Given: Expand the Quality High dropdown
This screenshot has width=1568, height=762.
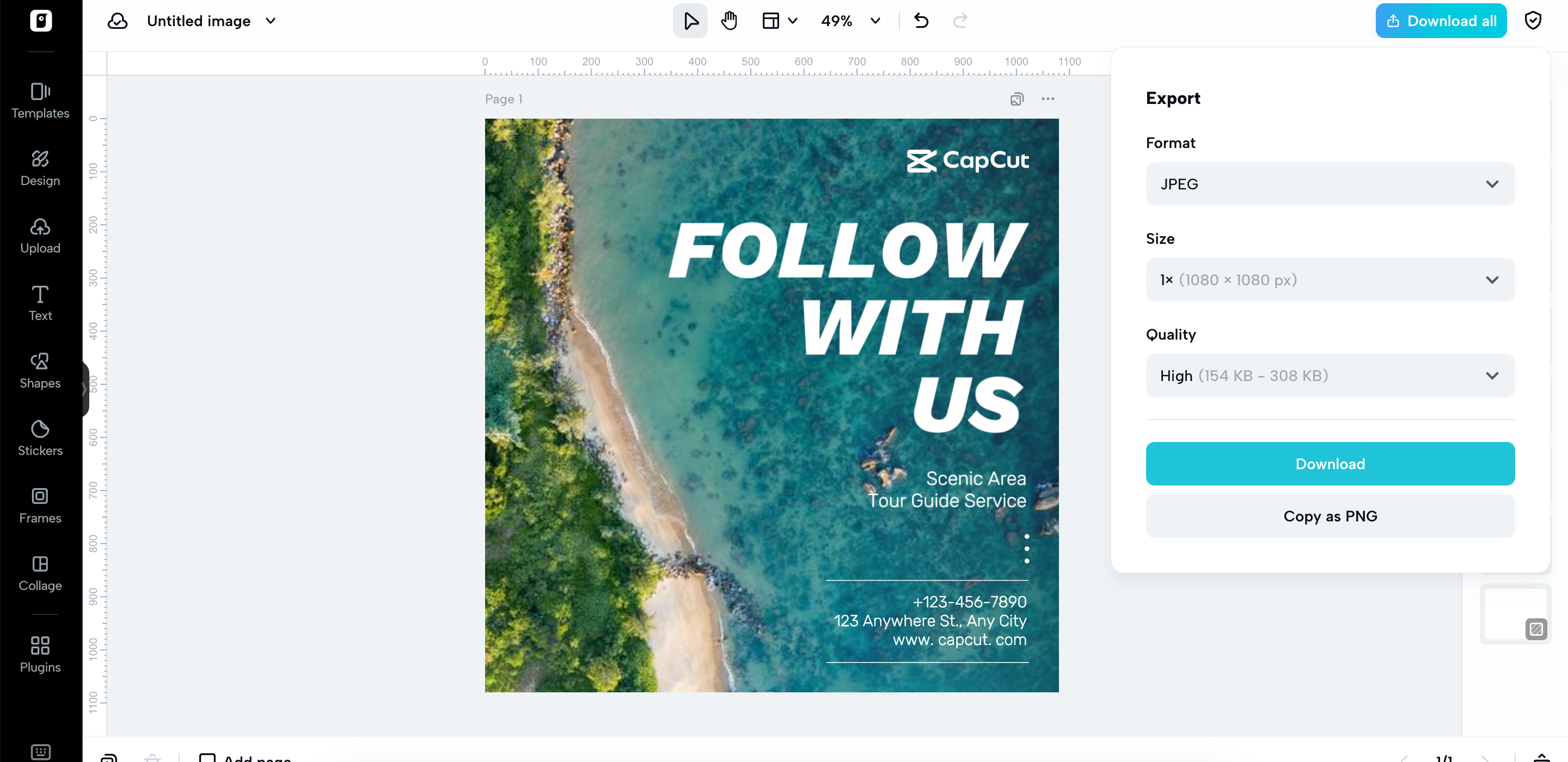Looking at the screenshot, I should (1330, 376).
